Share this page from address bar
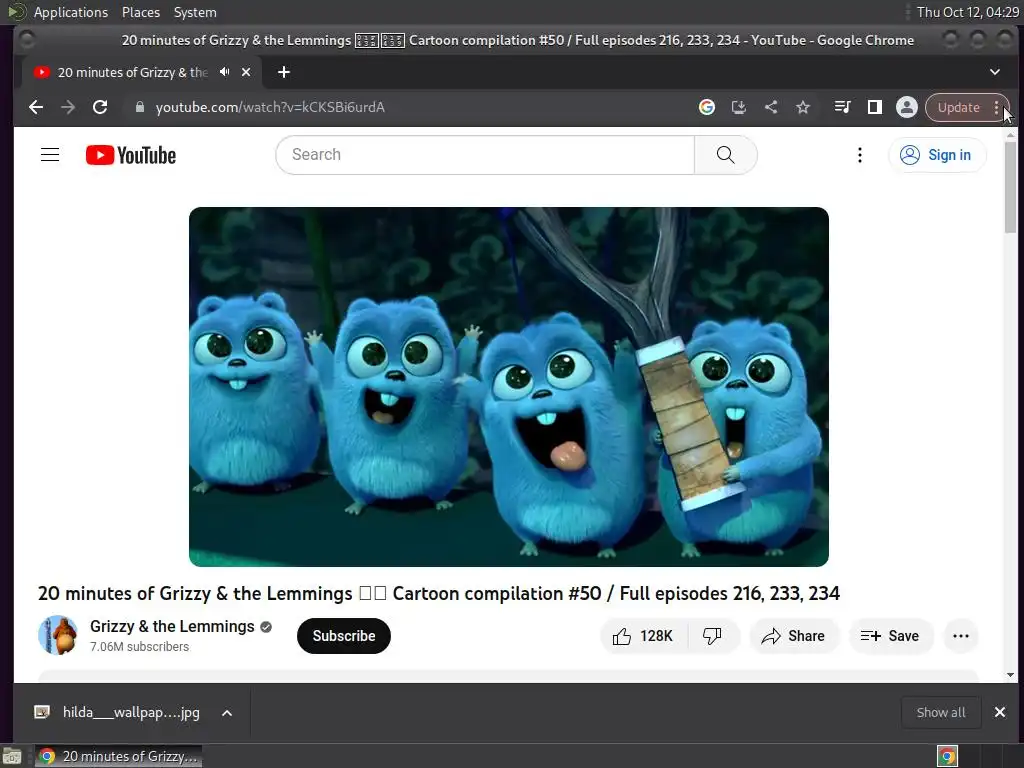This screenshot has height=768, width=1024. (x=771, y=107)
